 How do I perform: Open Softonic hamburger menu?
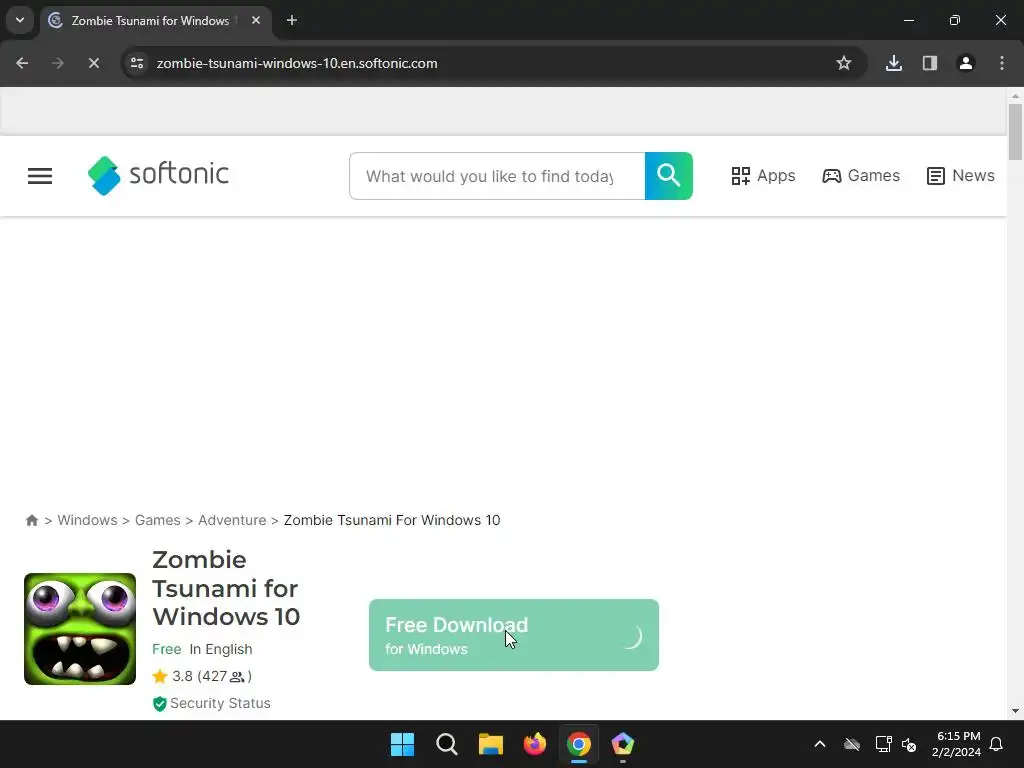pos(40,176)
